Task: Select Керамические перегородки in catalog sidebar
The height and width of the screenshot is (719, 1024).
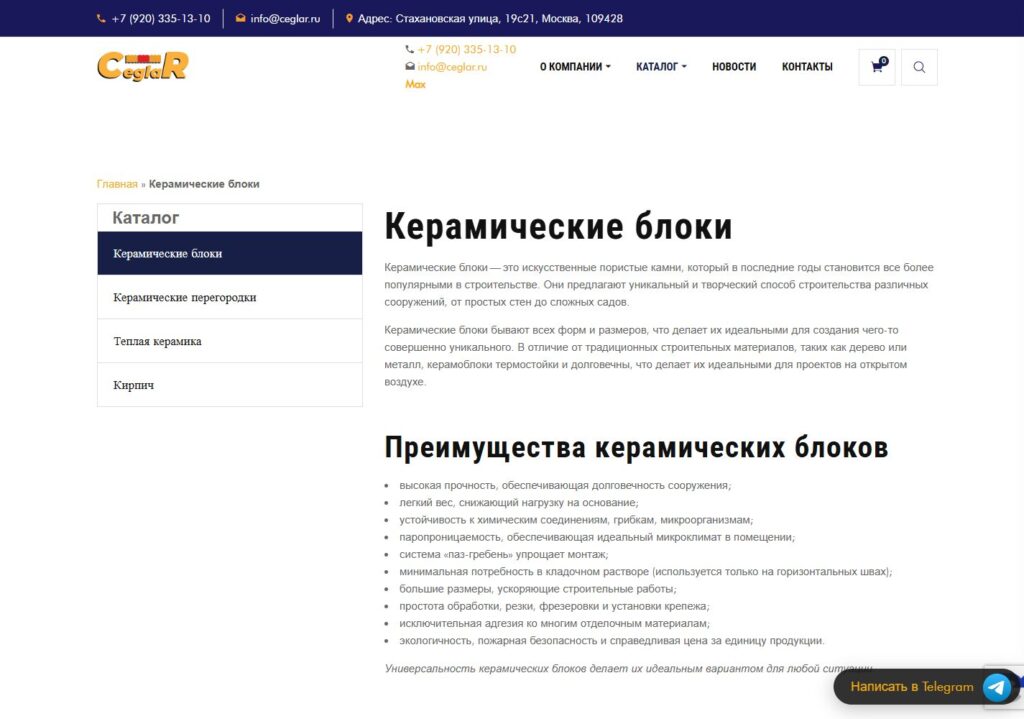Action: tap(230, 297)
